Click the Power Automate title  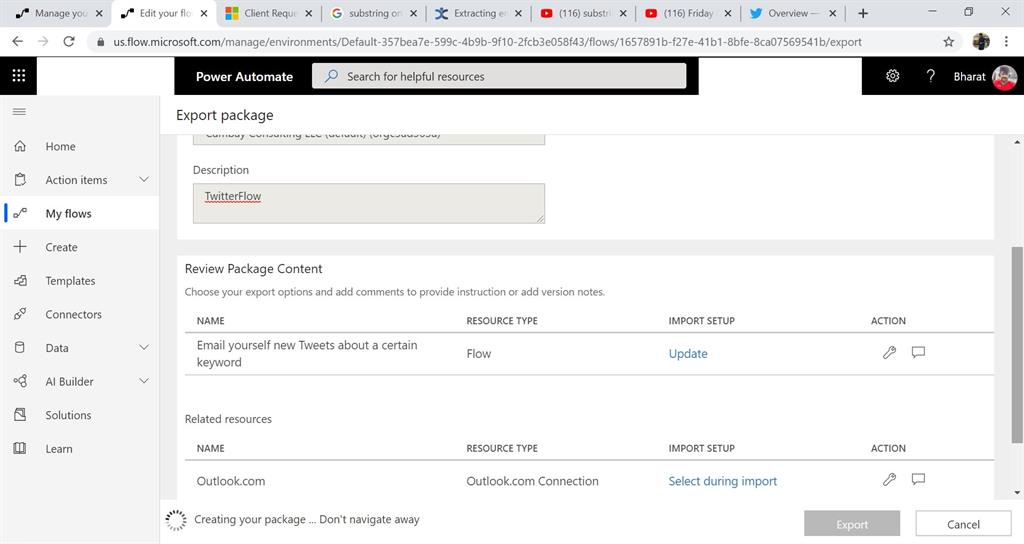pos(244,76)
